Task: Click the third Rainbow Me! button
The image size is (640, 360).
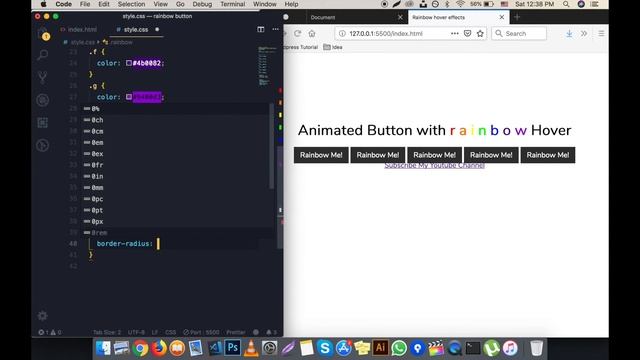Action: point(434,155)
